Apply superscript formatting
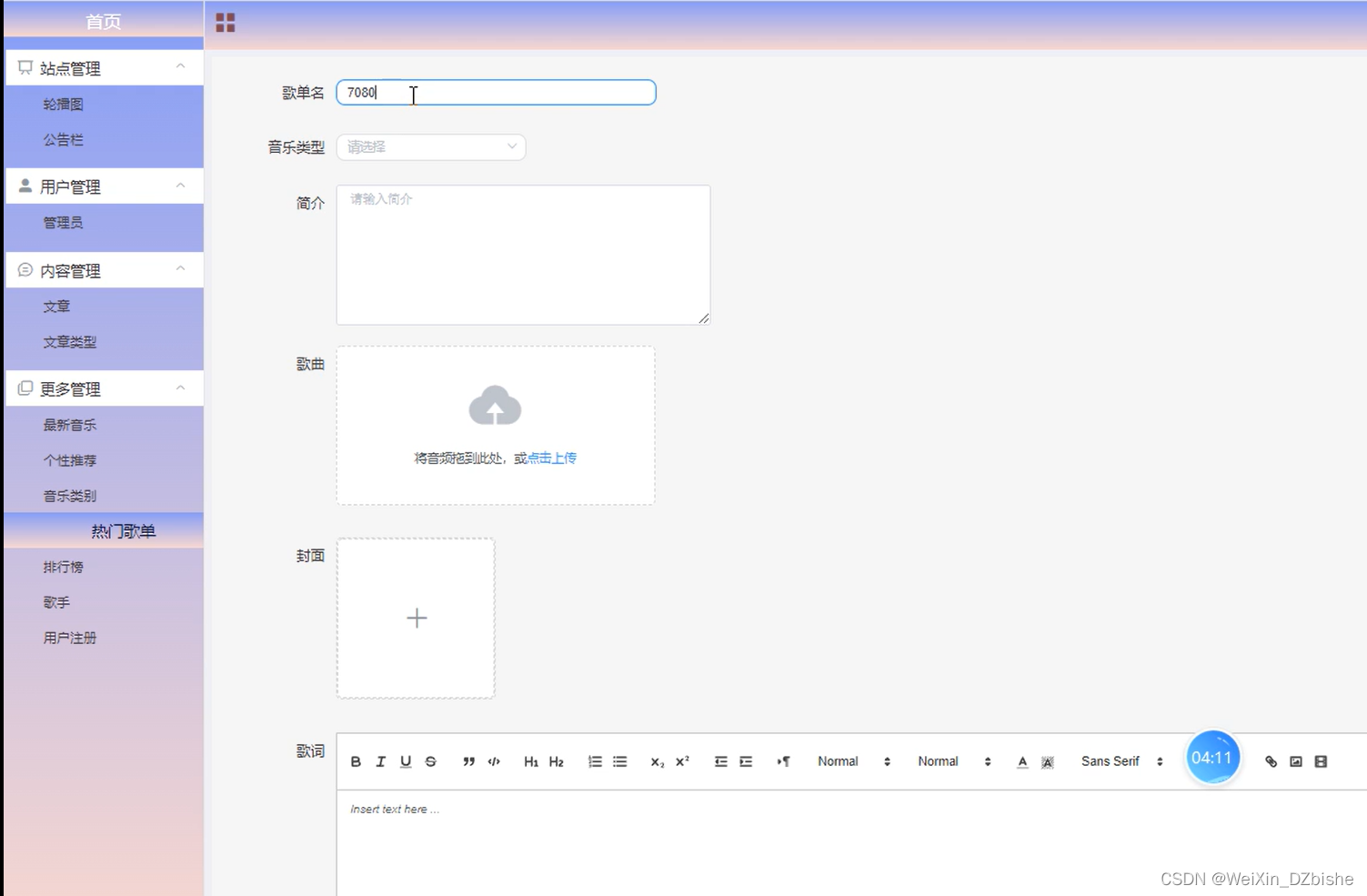 pos(683,761)
